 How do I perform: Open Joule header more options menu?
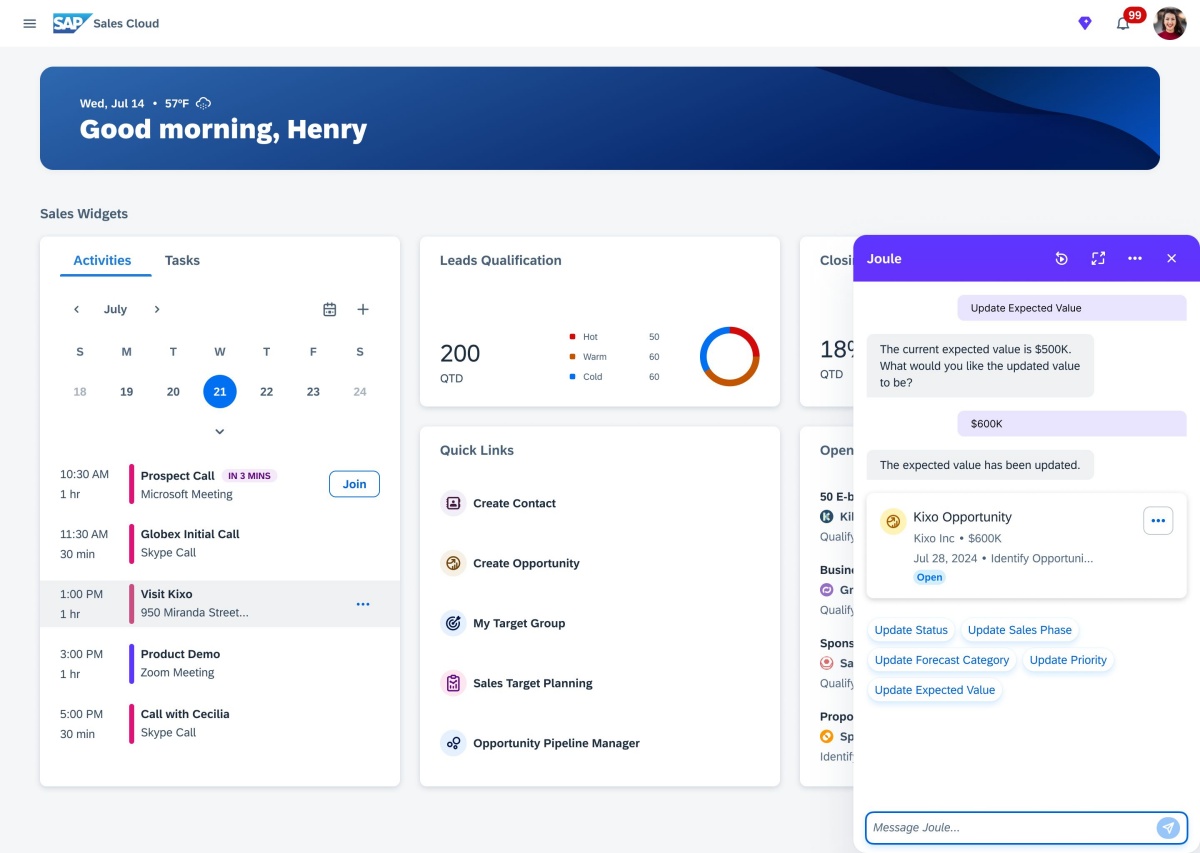[x=1135, y=259]
